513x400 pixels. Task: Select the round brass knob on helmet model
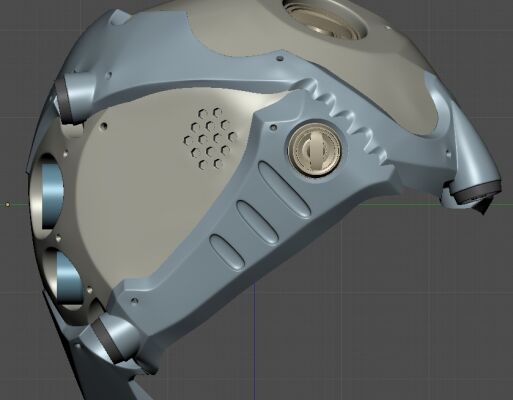(314, 150)
